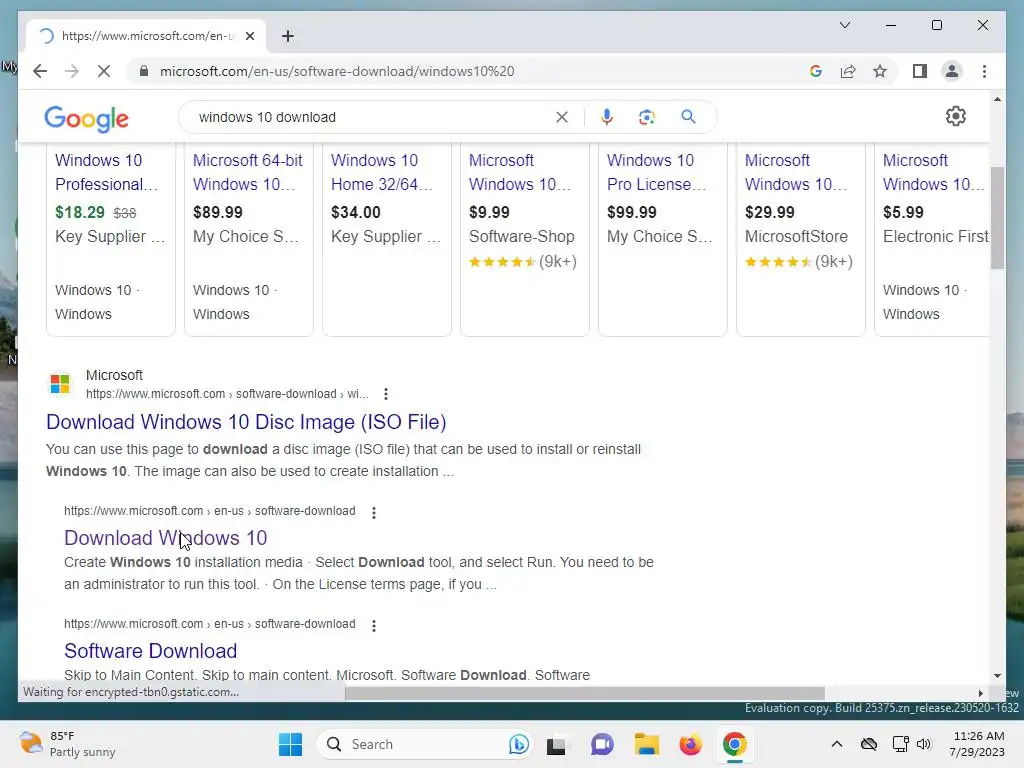Open Chrome side panel

pyautogui.click(x=920, y=71)
